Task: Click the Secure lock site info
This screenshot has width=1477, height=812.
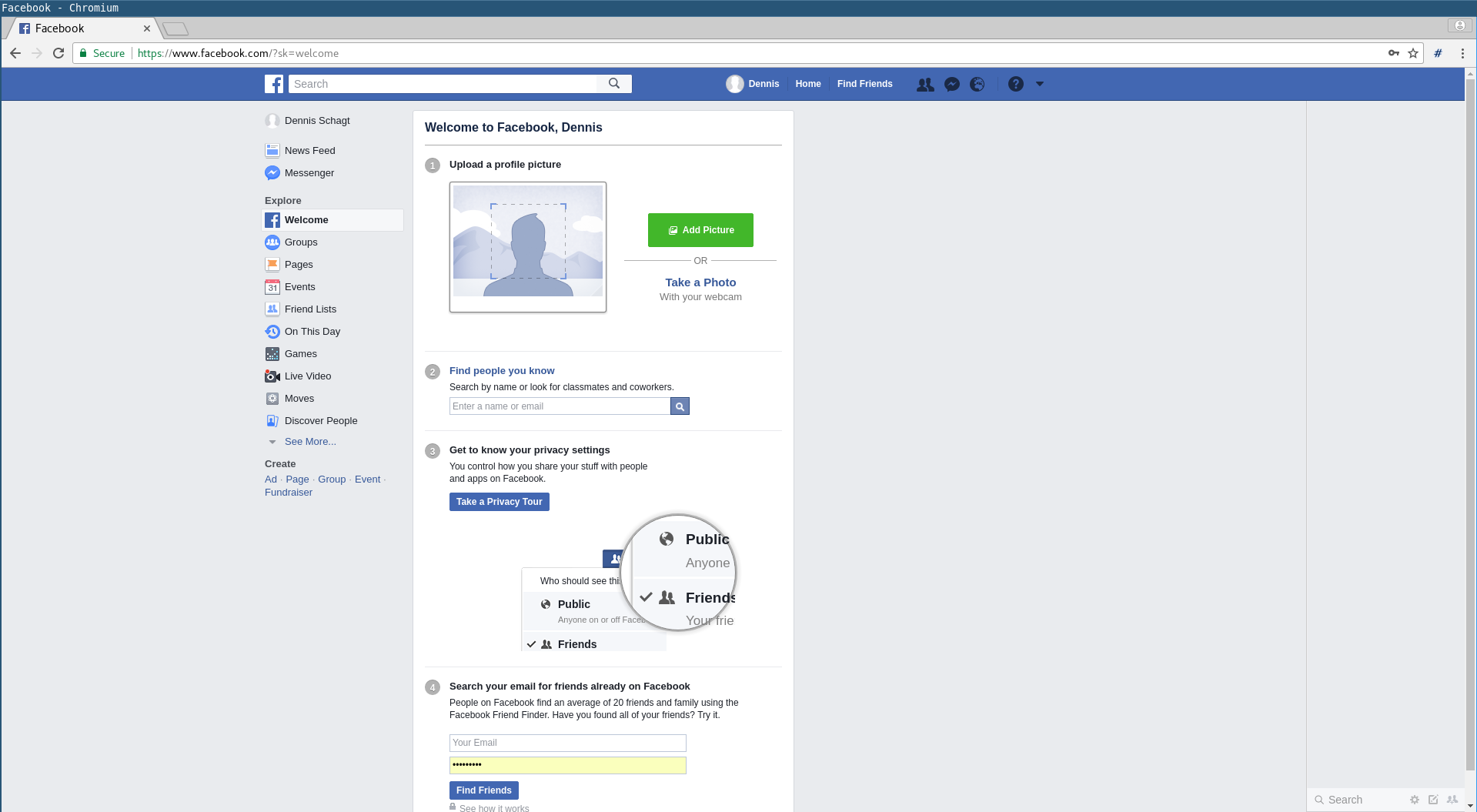Action: coord(102,53)
